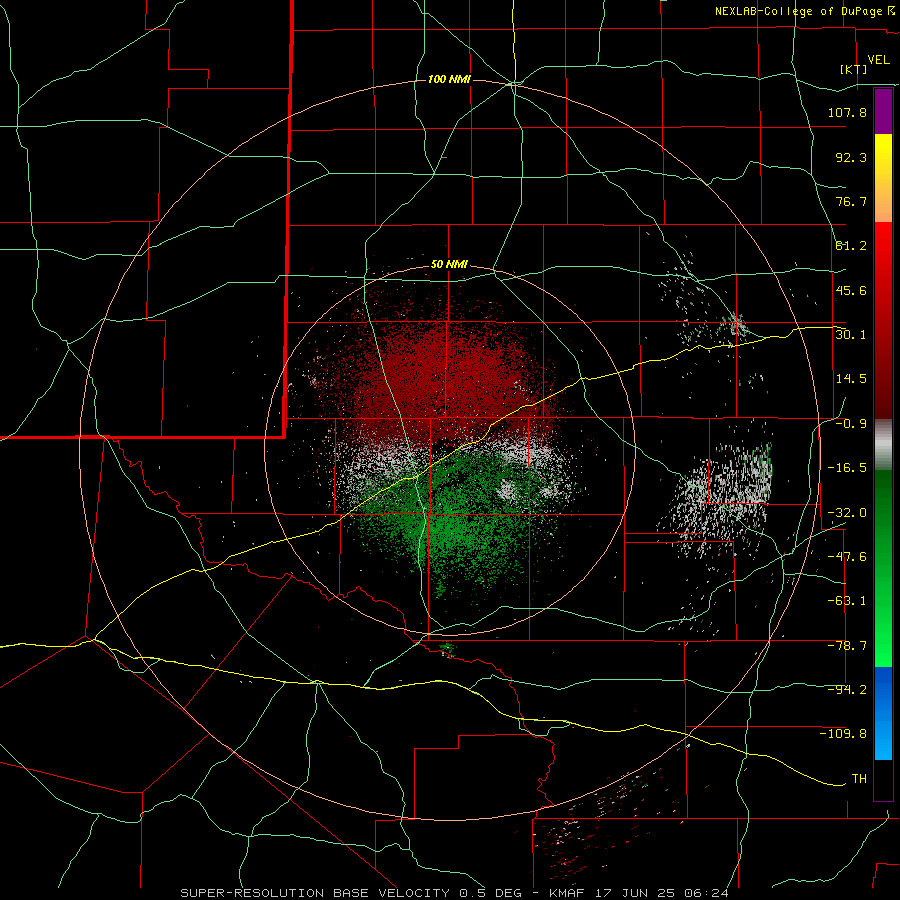Click the 107.8 velocity scale value

pos(847,112)
